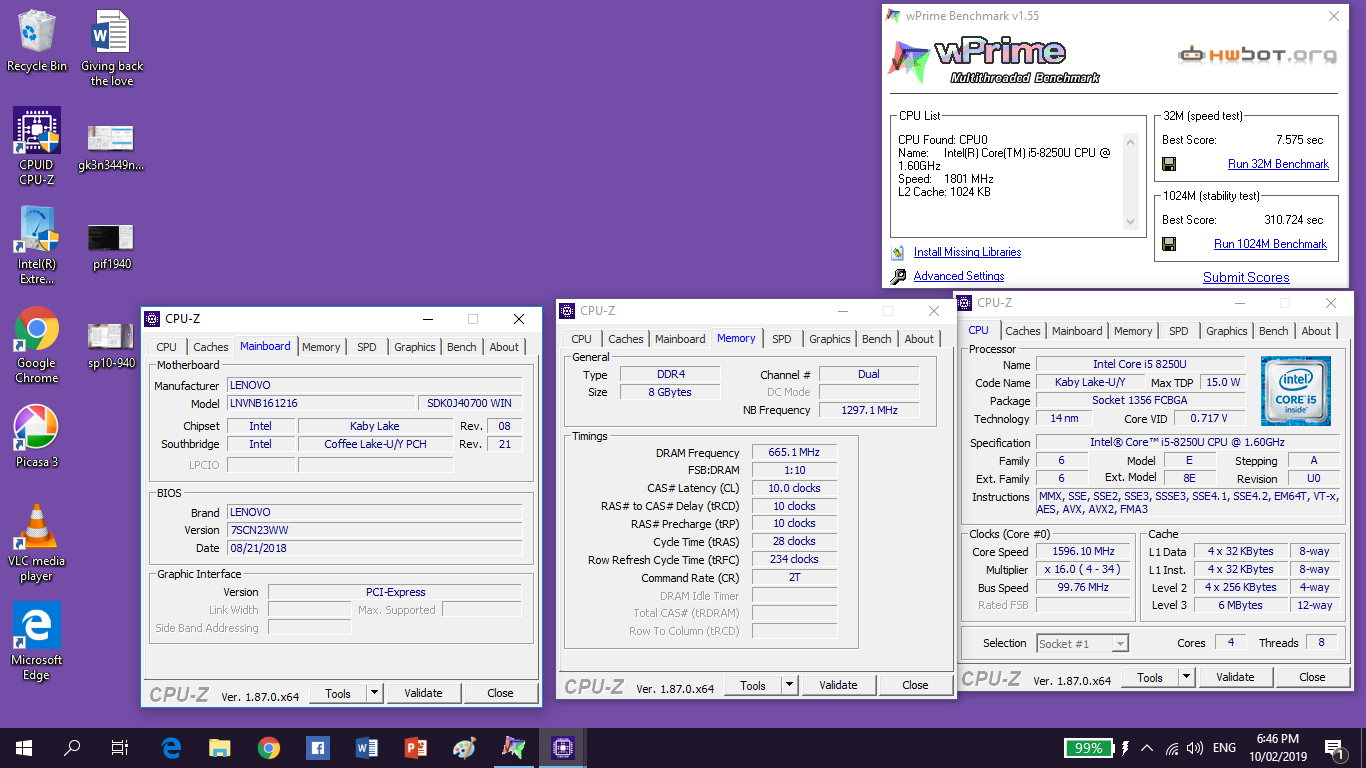Click the hwbot.org logo in wPrime
Image resolution: width=1366 pixels, height=768 pixels.
(x=1256, y=56)
